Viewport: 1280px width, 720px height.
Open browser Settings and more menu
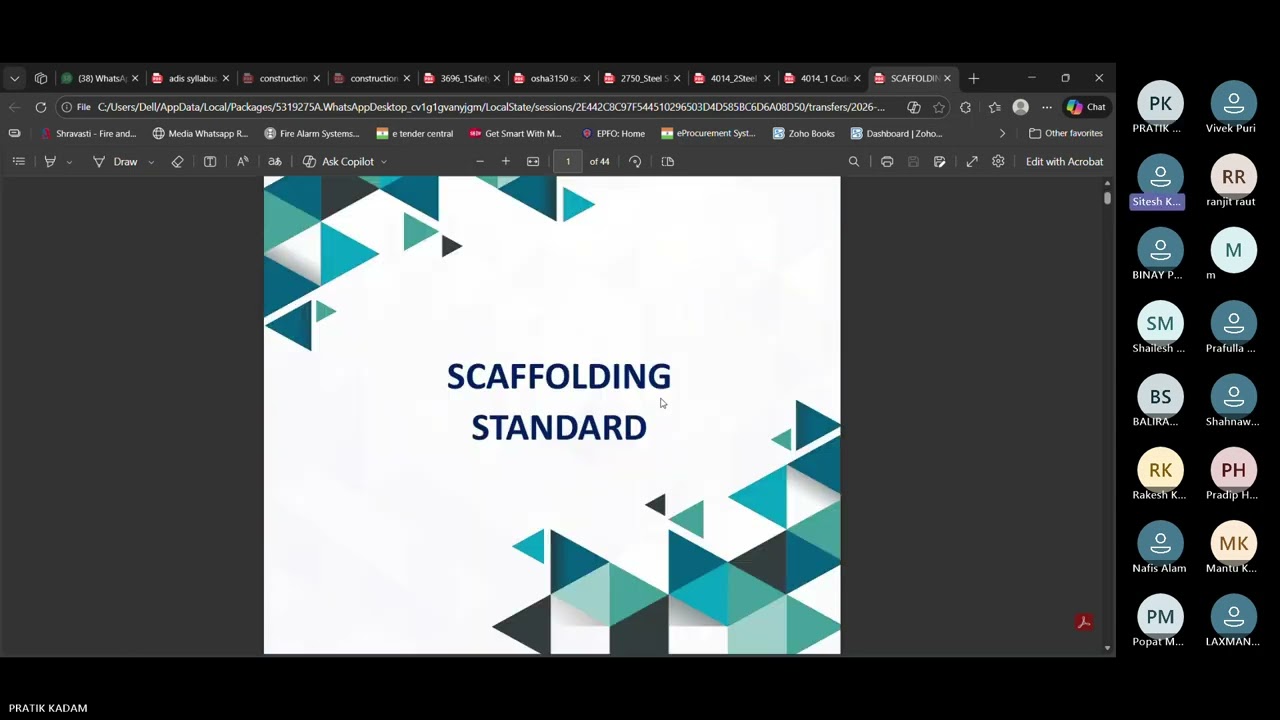pos(1047,107)
